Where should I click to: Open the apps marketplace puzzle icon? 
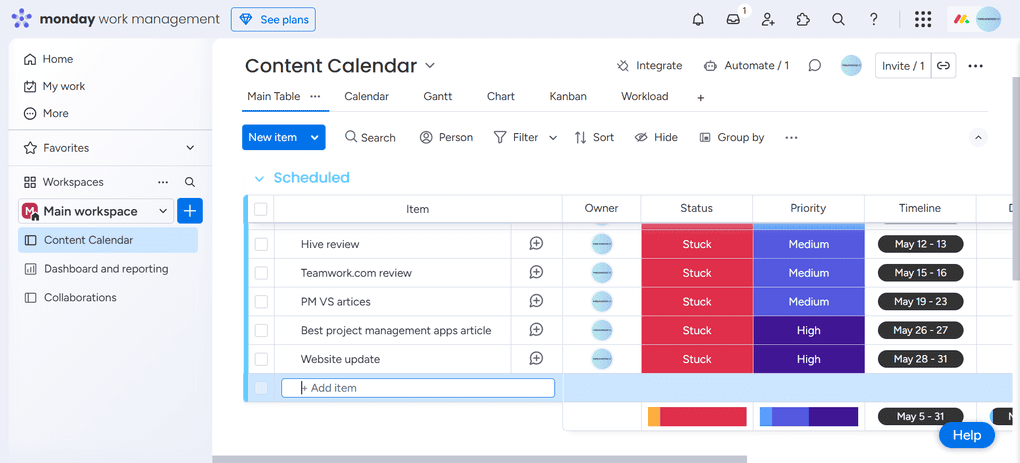(x=803, y=19)
